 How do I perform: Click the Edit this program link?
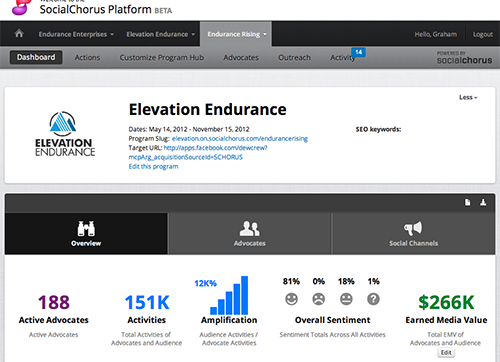coord(153,166)
